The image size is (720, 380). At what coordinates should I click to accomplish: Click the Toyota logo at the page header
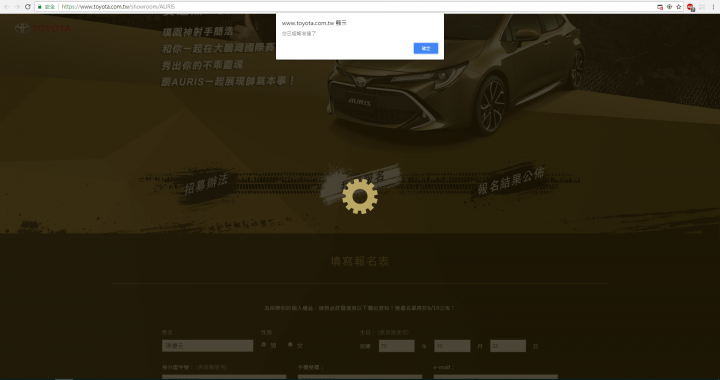coord(43,28)
